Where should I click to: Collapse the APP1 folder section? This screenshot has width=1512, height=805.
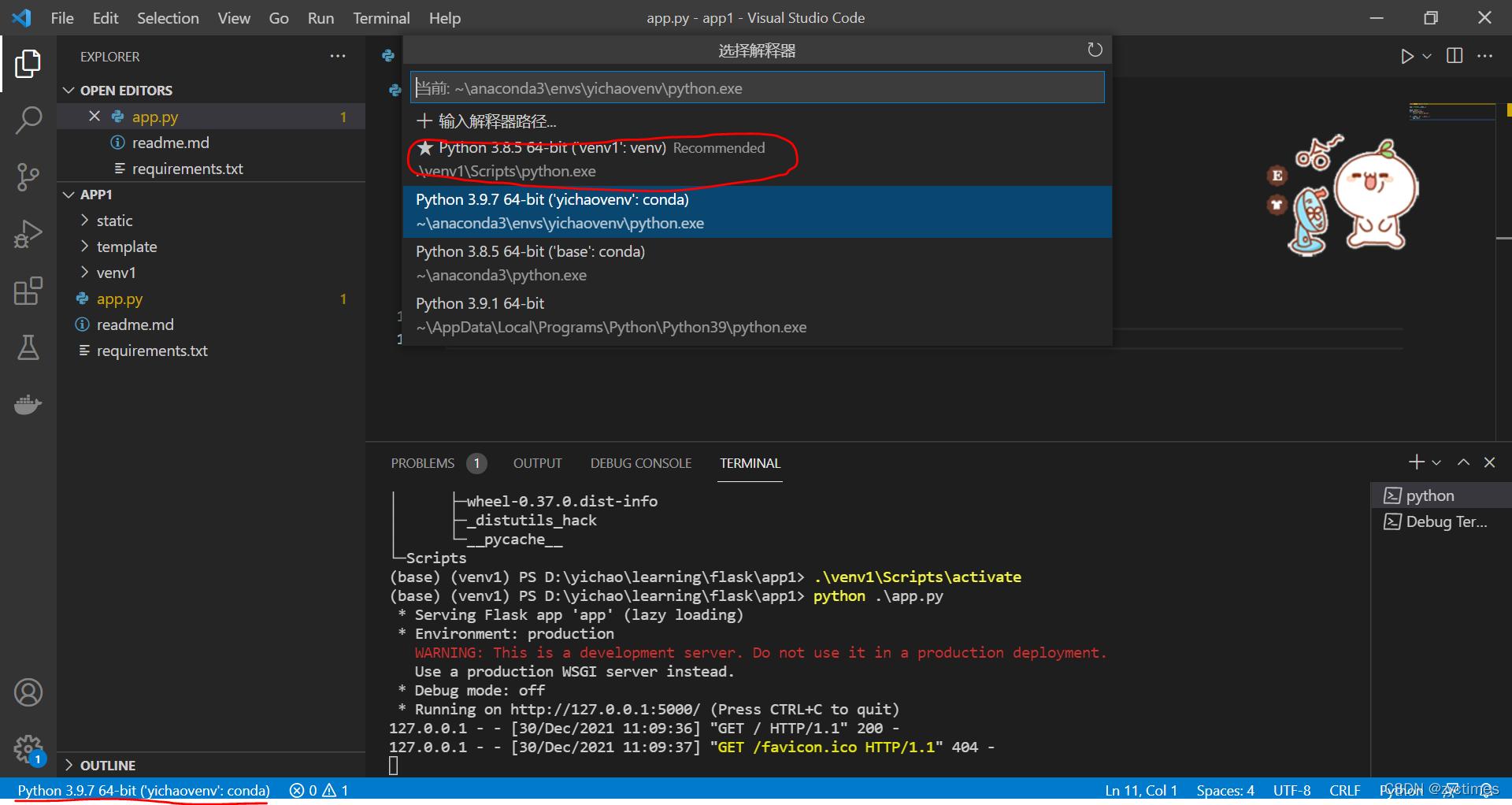click(69, 195)
